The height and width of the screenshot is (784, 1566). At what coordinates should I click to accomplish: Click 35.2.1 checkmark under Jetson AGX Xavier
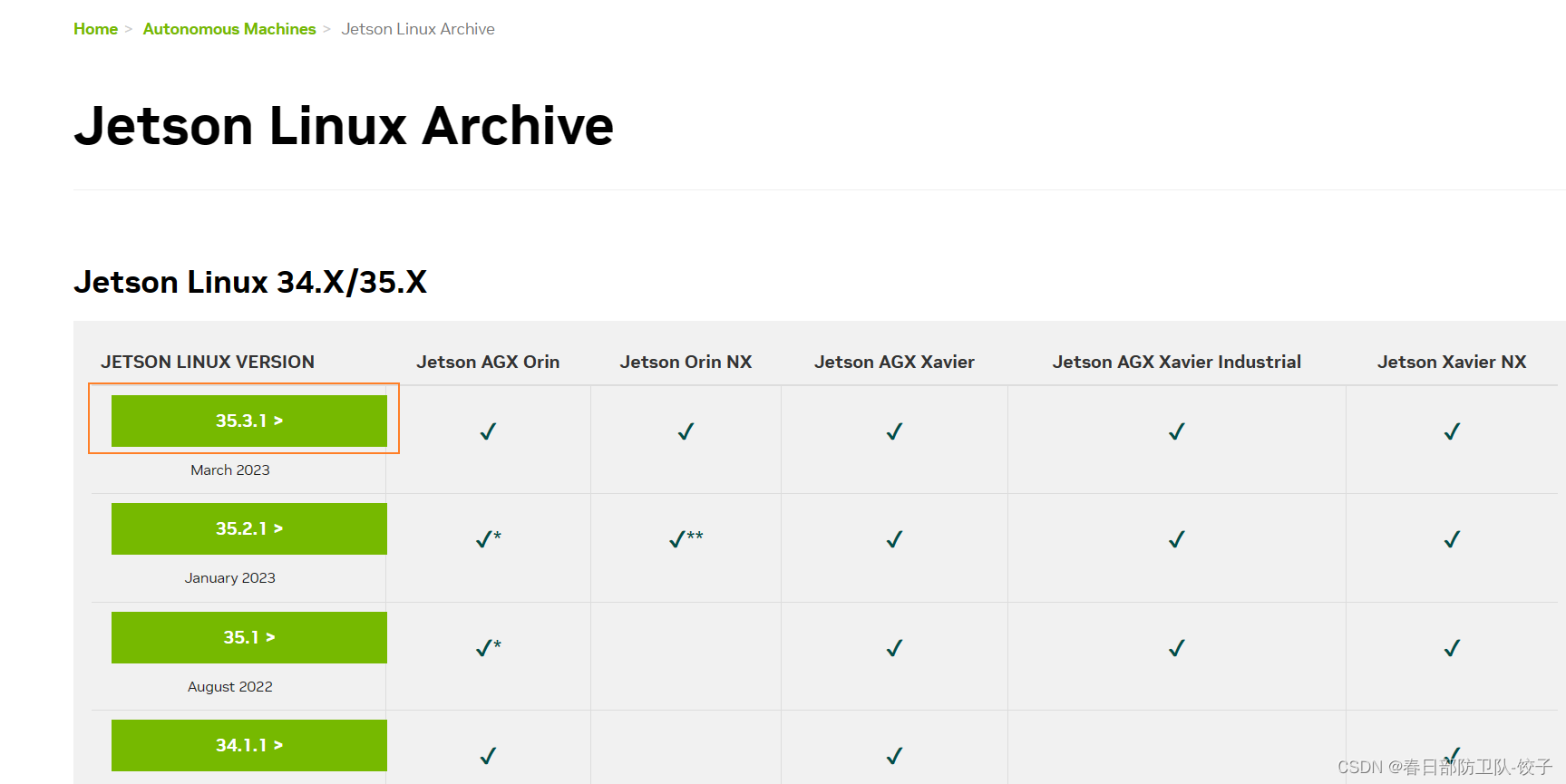click(x=894, y=539)
